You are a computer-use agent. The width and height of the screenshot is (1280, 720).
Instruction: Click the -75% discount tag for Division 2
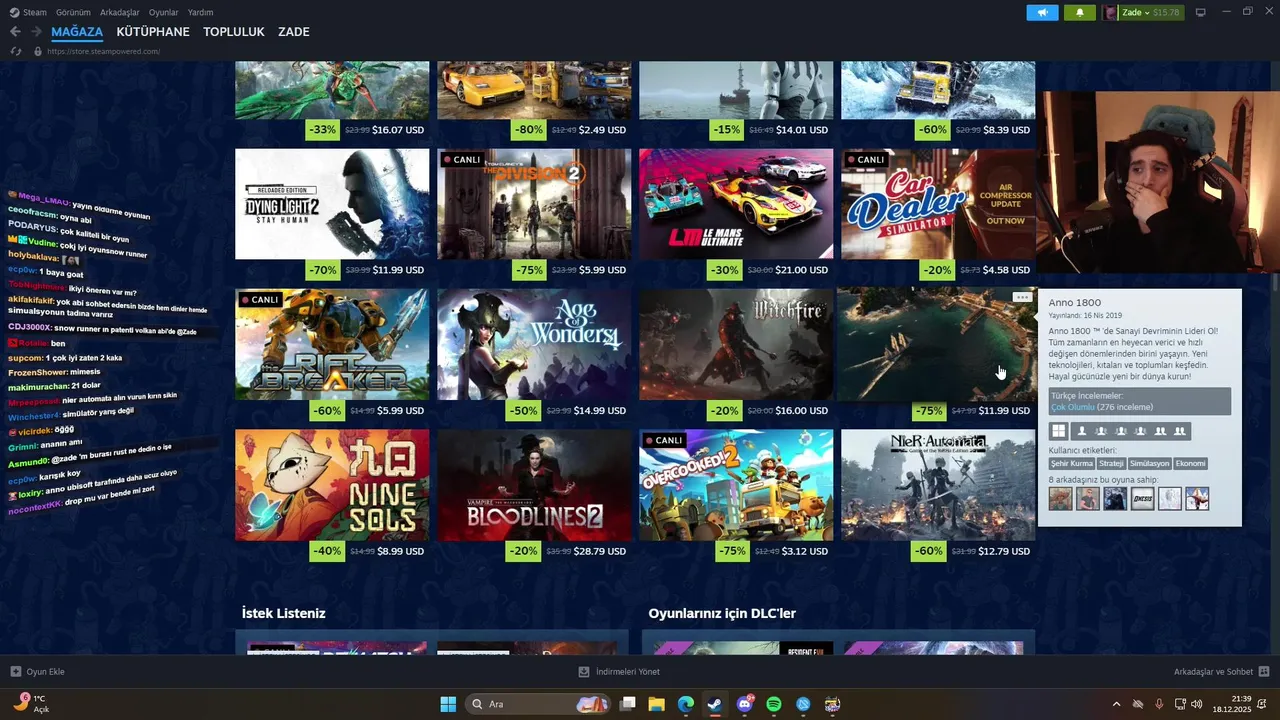coord(528,270)
